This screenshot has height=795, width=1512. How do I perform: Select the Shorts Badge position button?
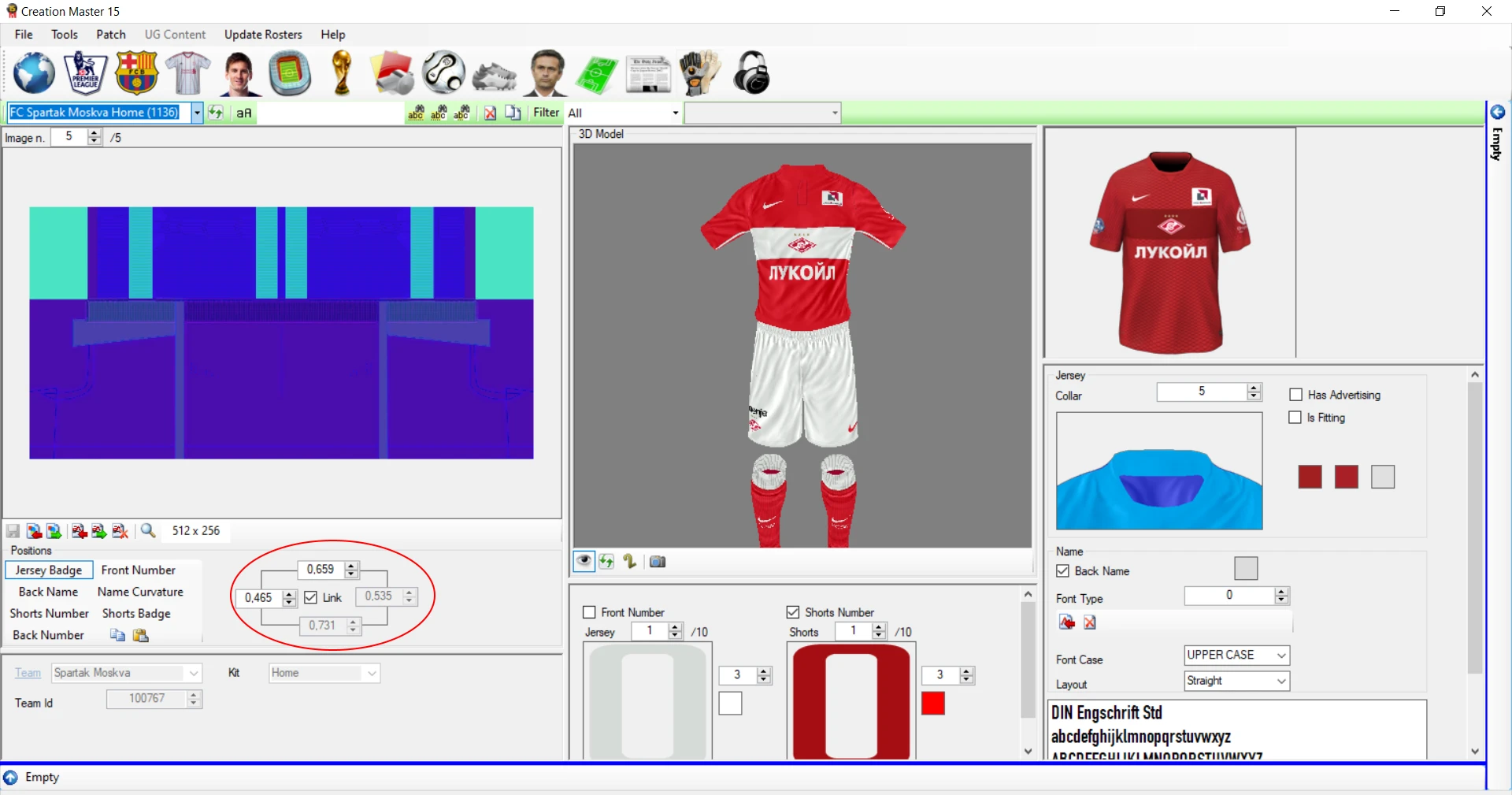(136, 614)
